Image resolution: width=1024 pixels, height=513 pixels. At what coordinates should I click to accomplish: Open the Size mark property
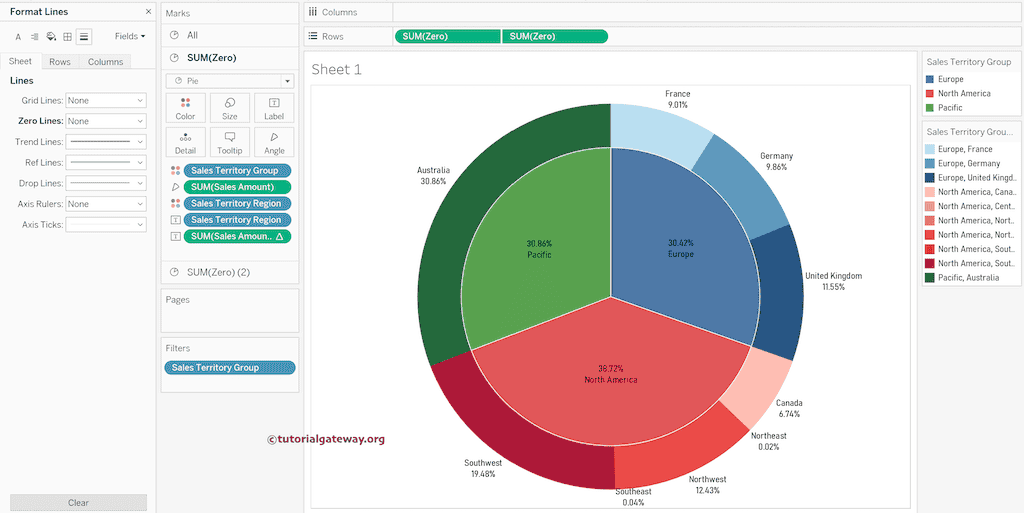pos(230,108)
